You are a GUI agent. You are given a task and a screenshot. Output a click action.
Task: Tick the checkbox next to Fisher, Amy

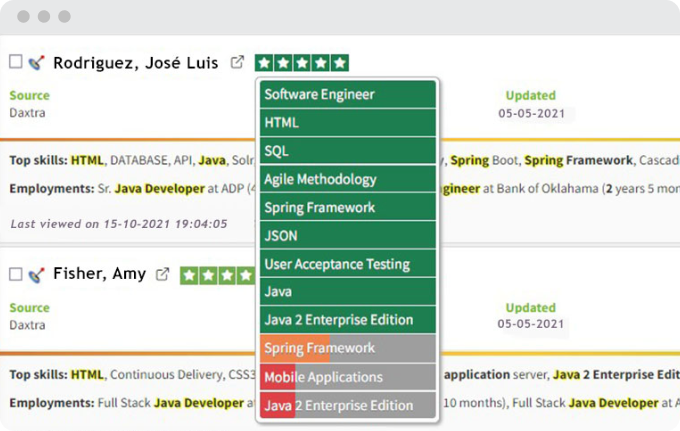tap(15, 274)
